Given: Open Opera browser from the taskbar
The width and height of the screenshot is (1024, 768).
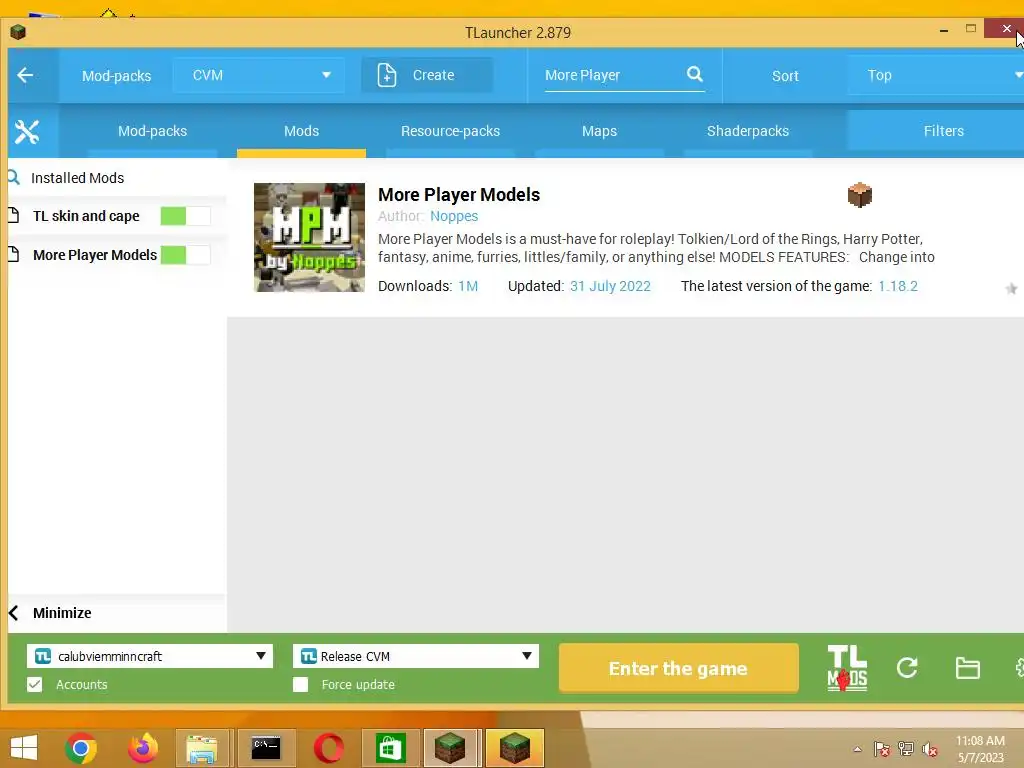Looking at the screenshot, I should [328, 748].
